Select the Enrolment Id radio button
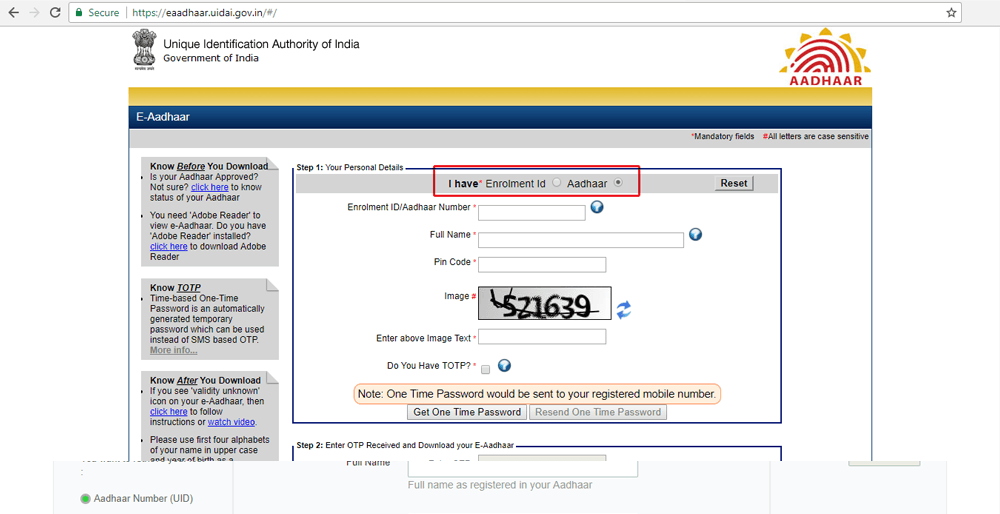This screenshot has height=514, width=1000. point(557,183)
